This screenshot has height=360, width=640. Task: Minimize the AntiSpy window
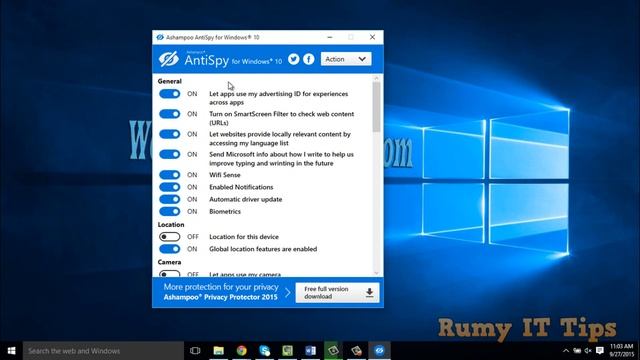(x=330, y=37)
